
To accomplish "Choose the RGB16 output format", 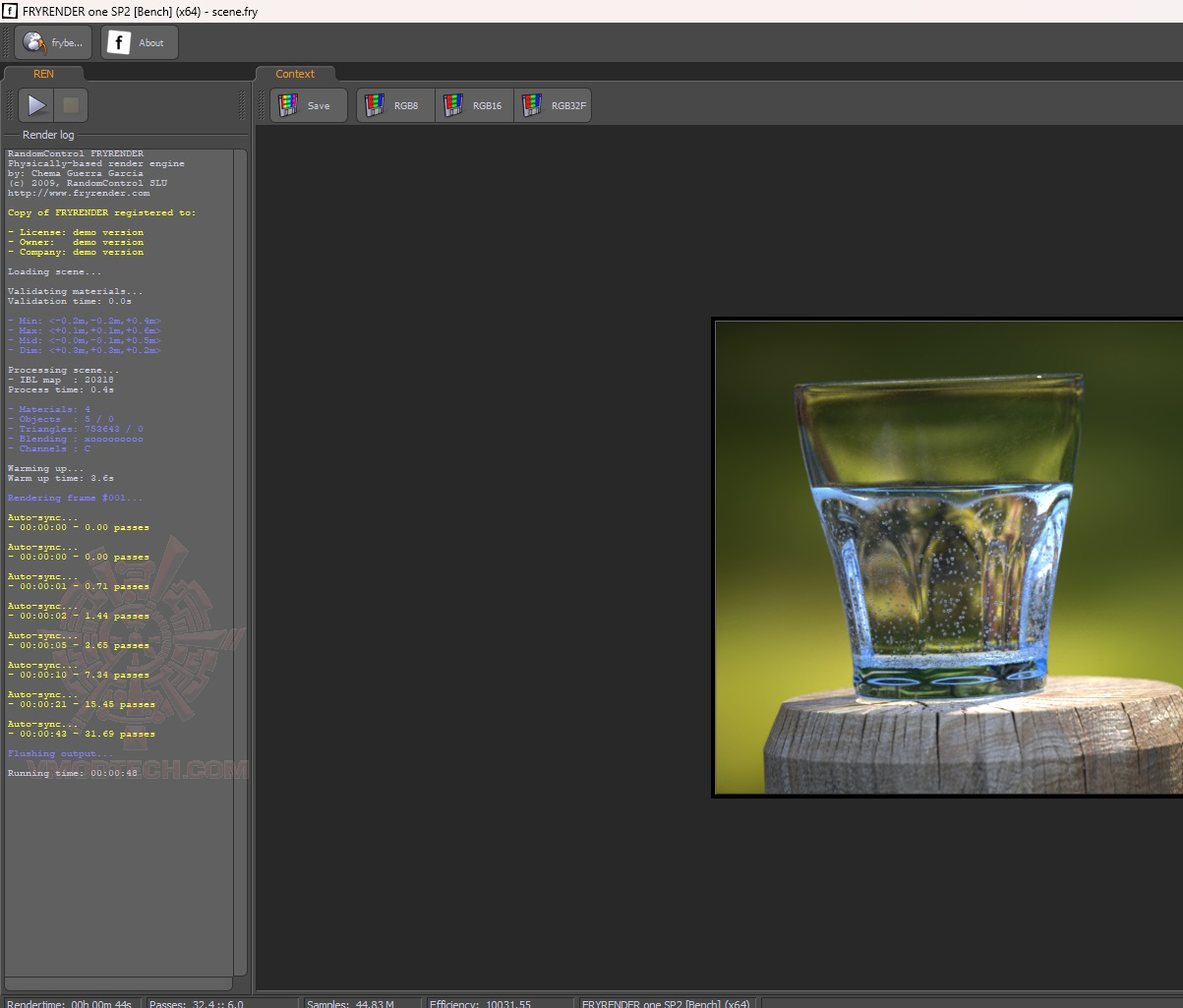I will [474, 105].
